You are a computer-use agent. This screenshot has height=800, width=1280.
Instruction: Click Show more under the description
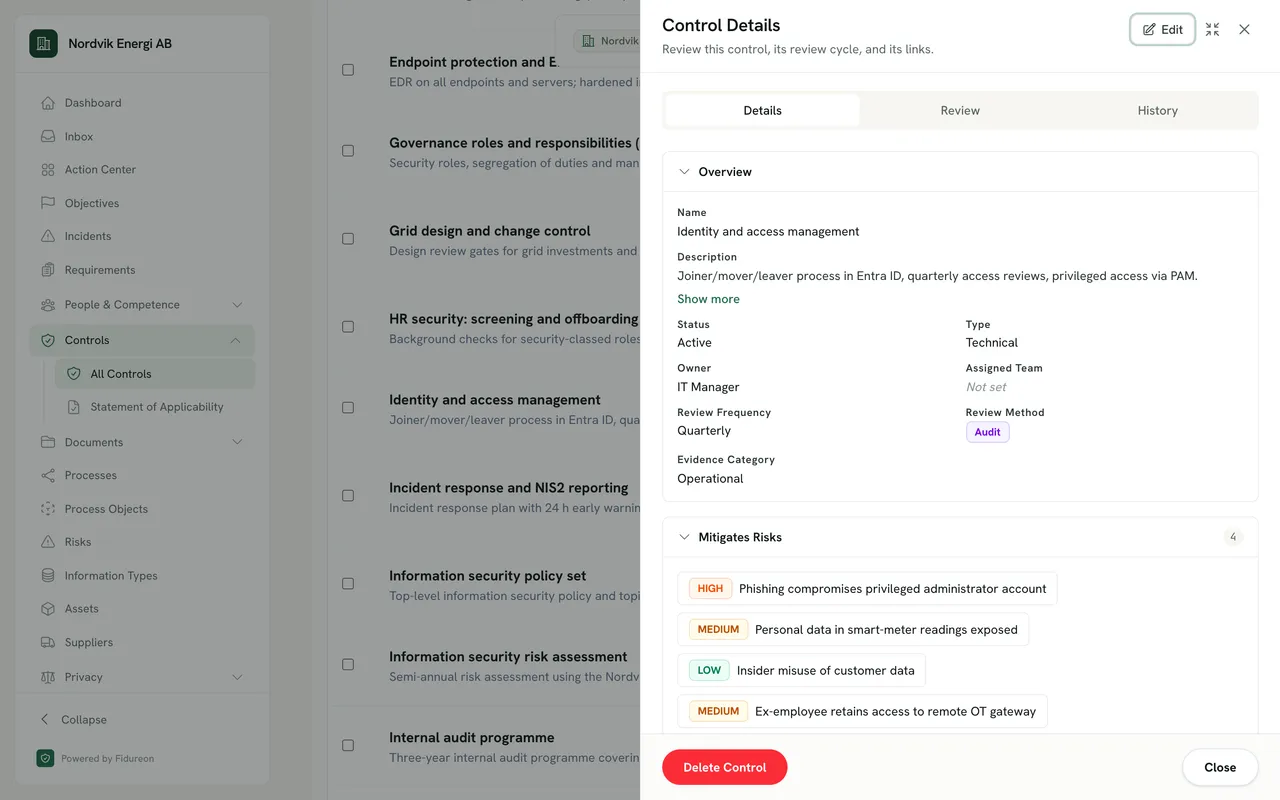[x=708, y=299]
